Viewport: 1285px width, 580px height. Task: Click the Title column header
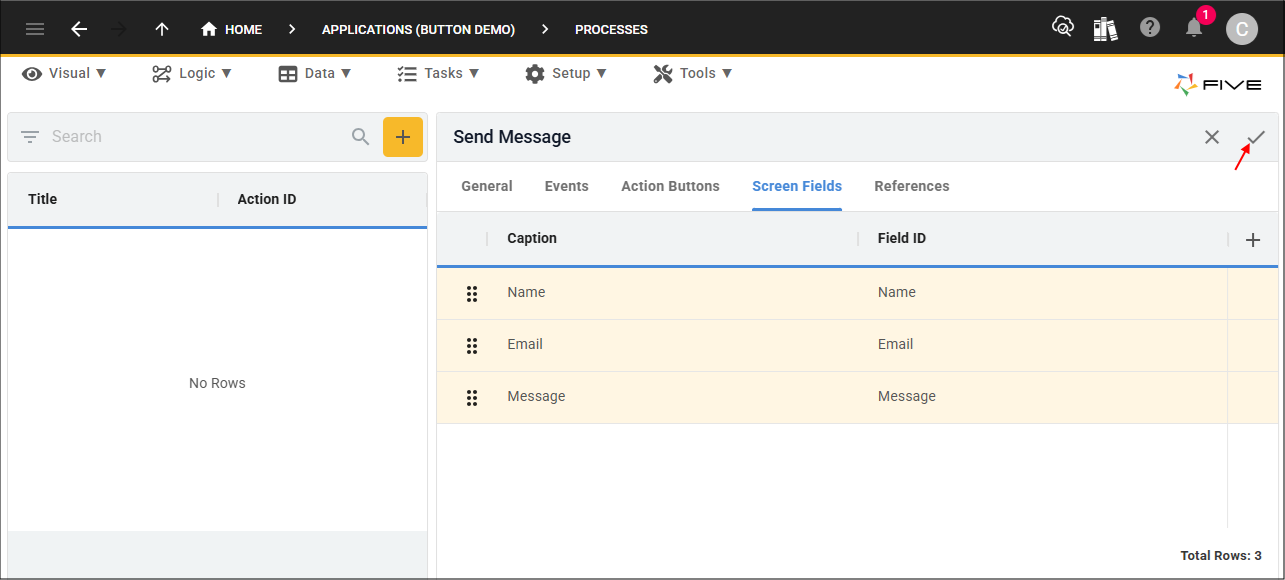(43, 199)
